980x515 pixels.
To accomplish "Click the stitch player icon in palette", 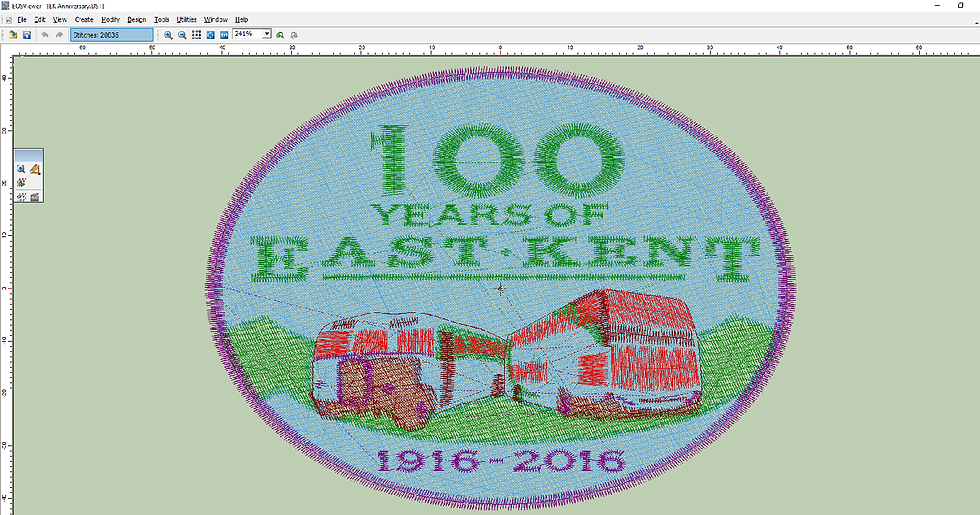I will click(x=21, y=182).
